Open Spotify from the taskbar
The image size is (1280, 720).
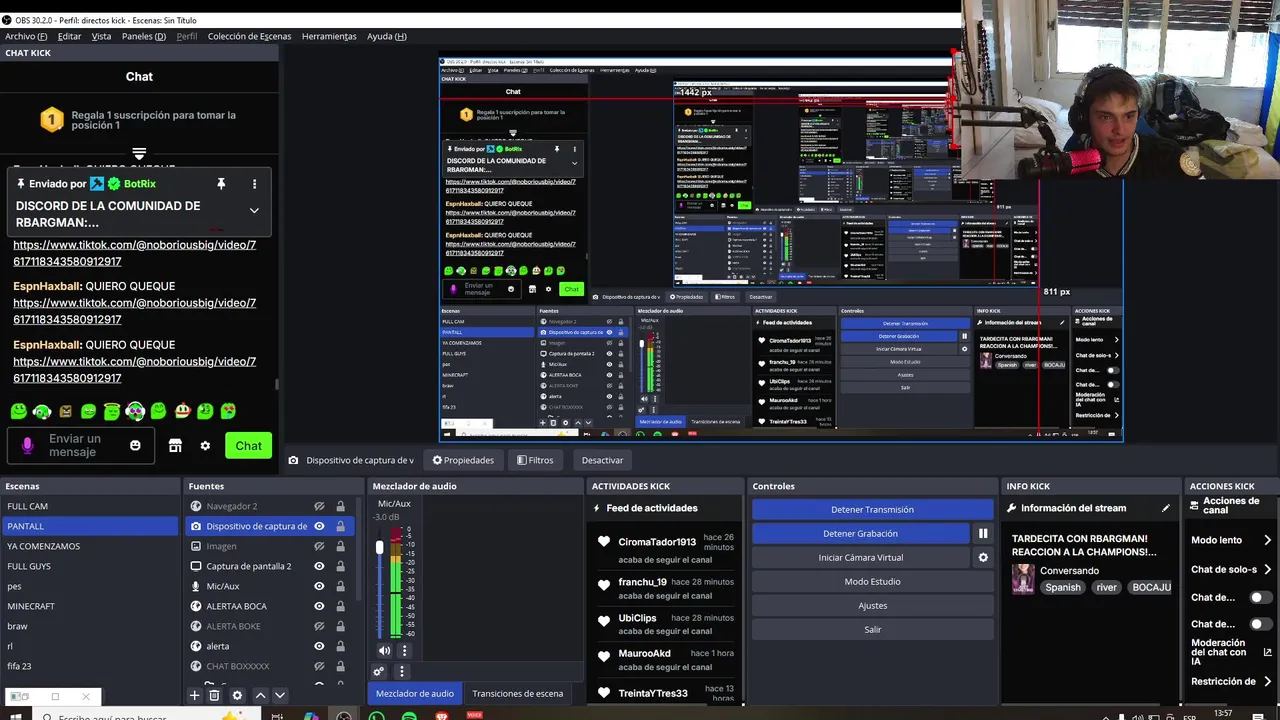coord(409,716)
